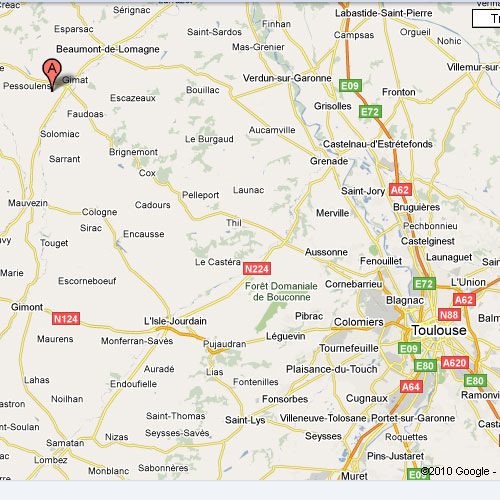Click the A62 badge near Saint-Jory
The image size is (500, 500).
click(400, 190)
